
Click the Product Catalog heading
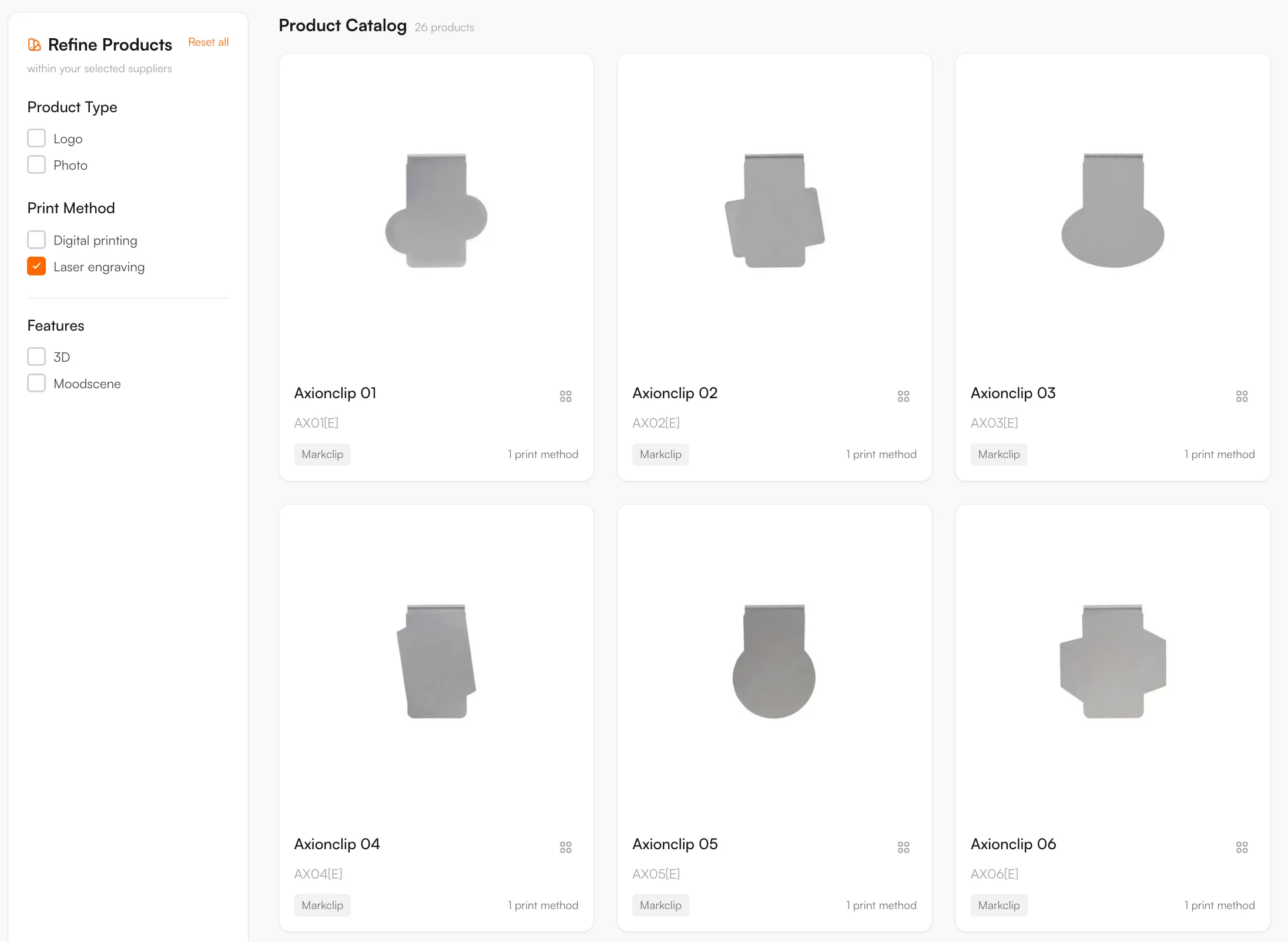tap(343, 26)
